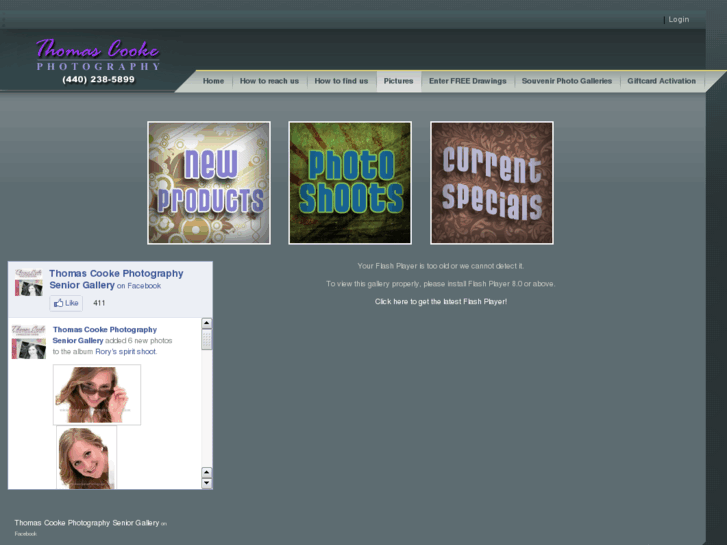Viewport: 727px width, 545px height.
Task: Open the Photo Shoots tile
Action: coord(350,183)
